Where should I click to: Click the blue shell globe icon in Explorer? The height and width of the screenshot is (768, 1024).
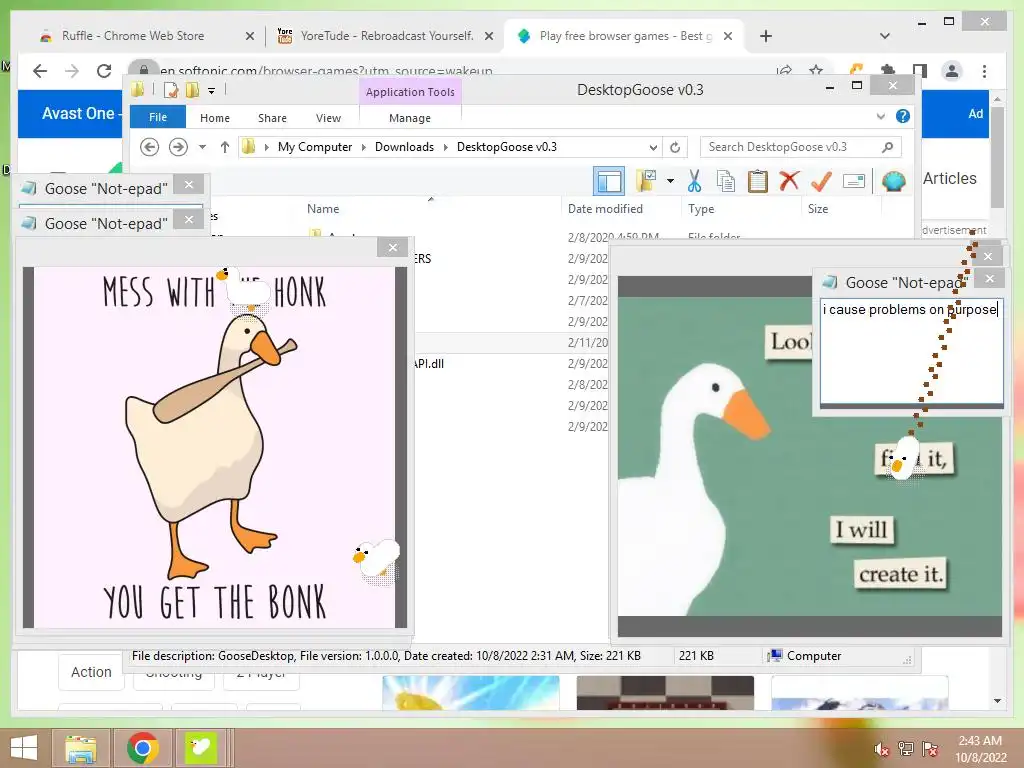pyautogui.click(x=893, y=181)
